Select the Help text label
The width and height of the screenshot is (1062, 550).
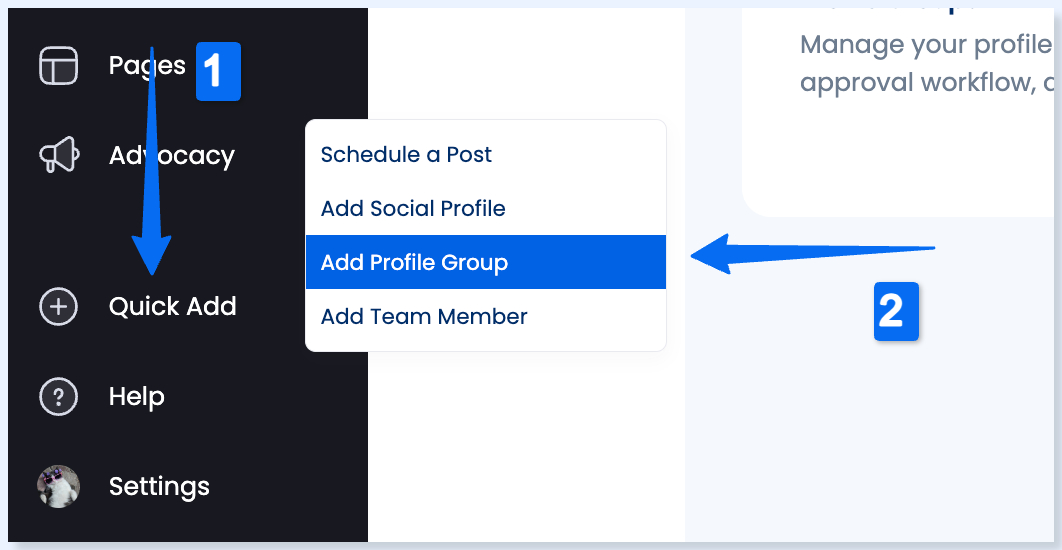coord(136,396)
